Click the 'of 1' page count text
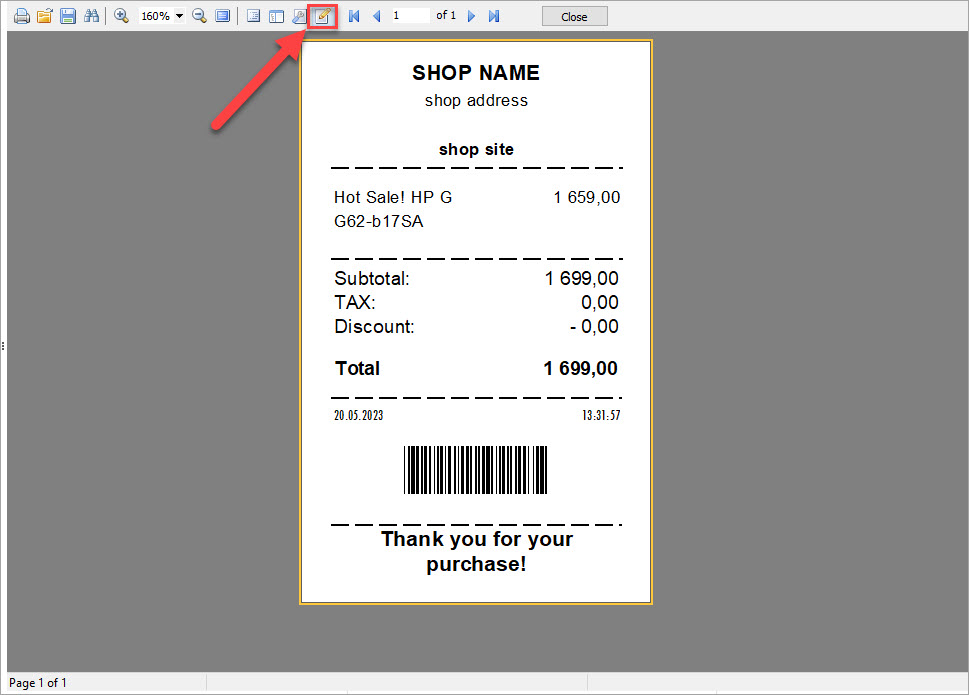 click(446, 15)
